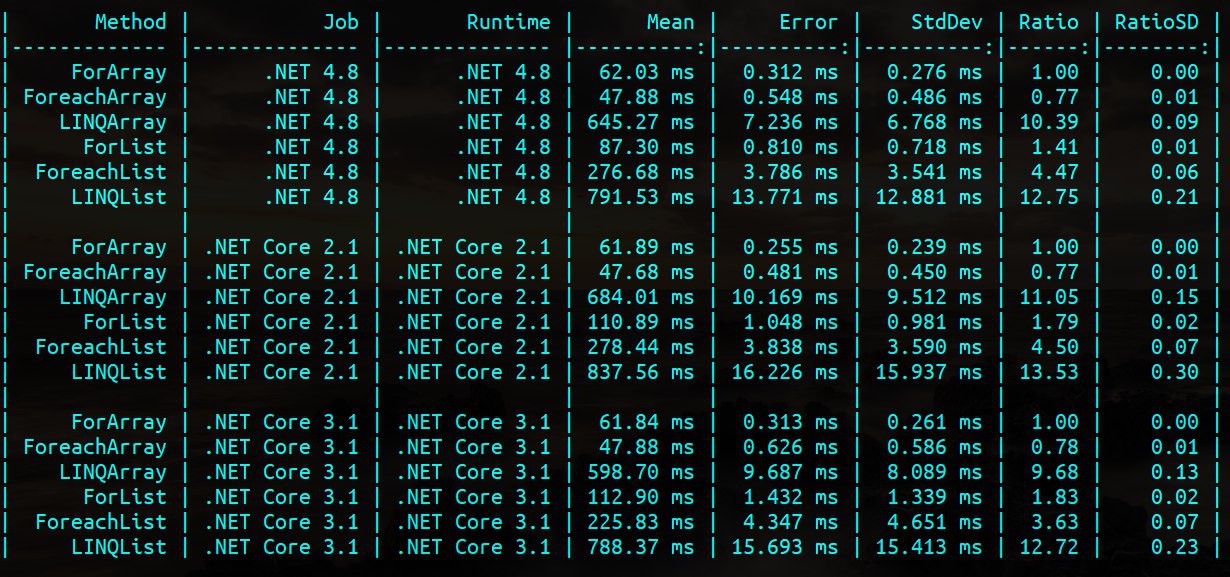Click the error value 13.771 ms
Screen dimensions: 1230x577
[x=784, y=197]
